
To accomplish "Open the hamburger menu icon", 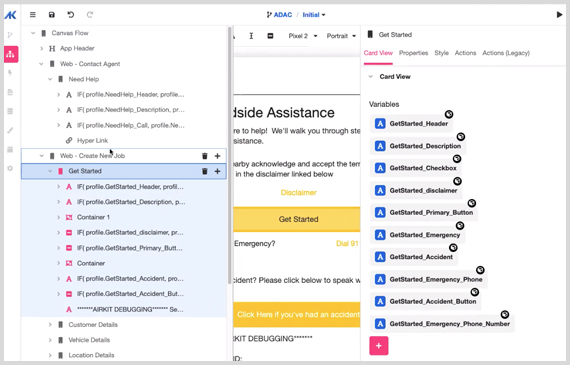I will 33,15.
